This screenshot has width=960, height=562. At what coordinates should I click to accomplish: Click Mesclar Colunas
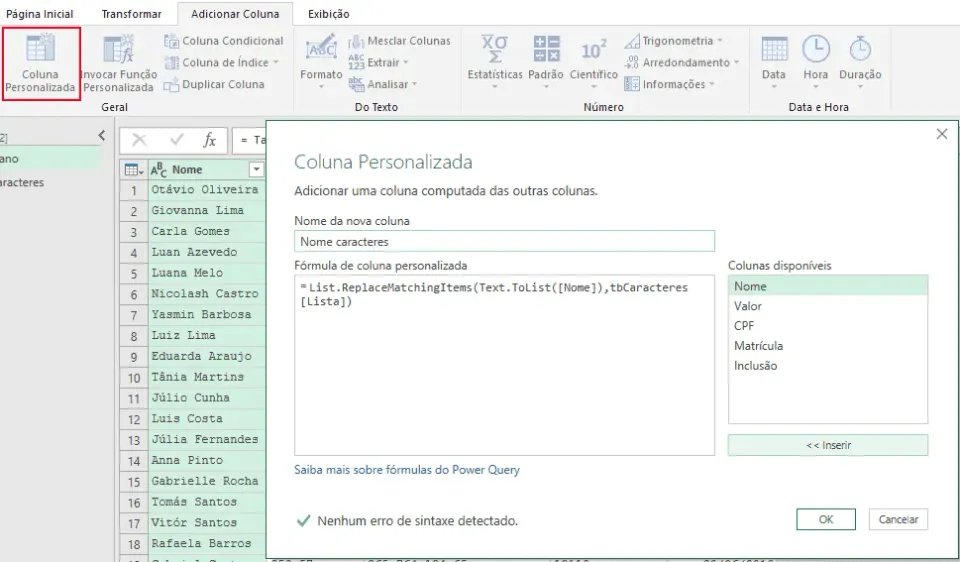coord(399,41)
